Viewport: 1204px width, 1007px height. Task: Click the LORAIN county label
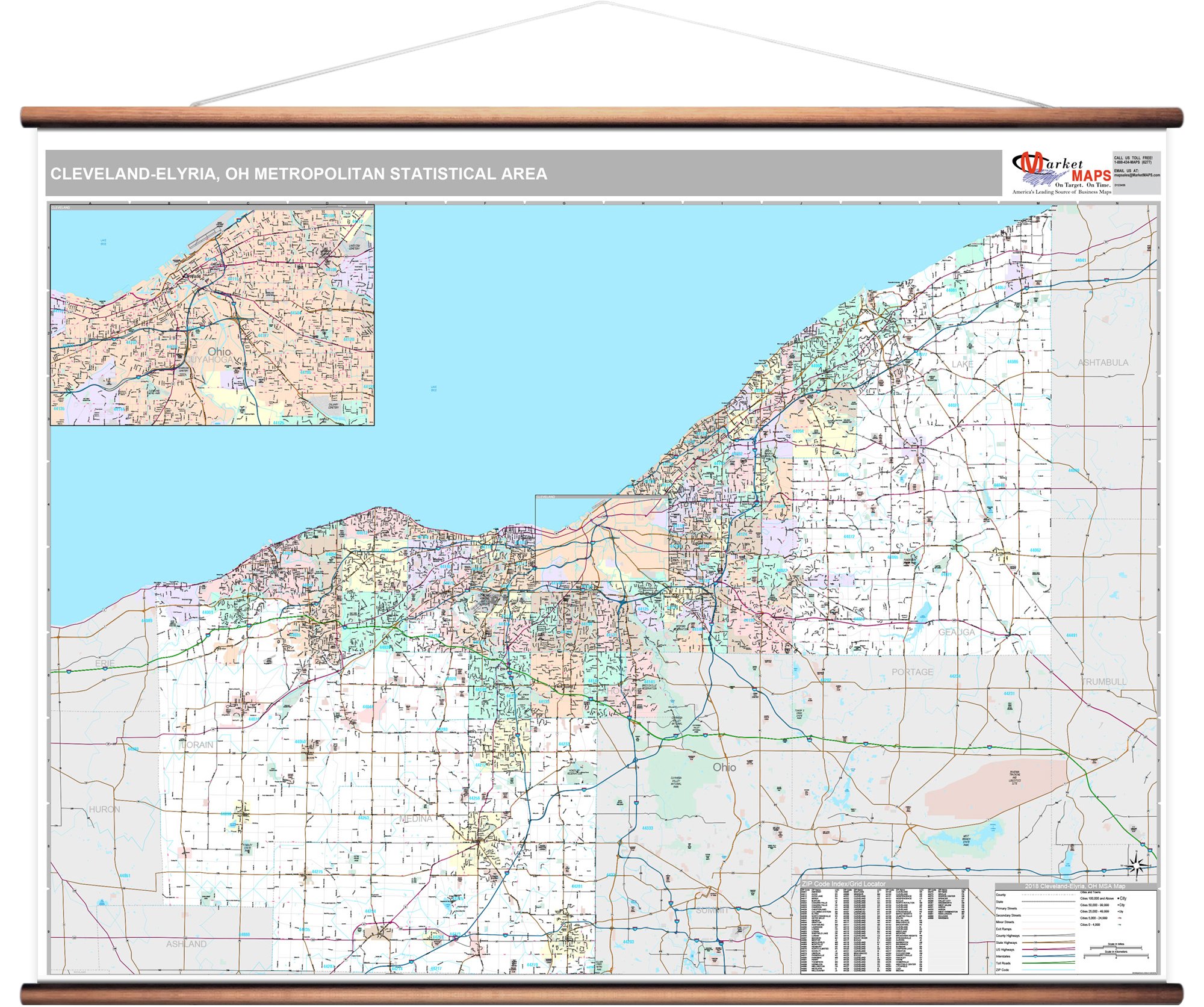(197, 745)
